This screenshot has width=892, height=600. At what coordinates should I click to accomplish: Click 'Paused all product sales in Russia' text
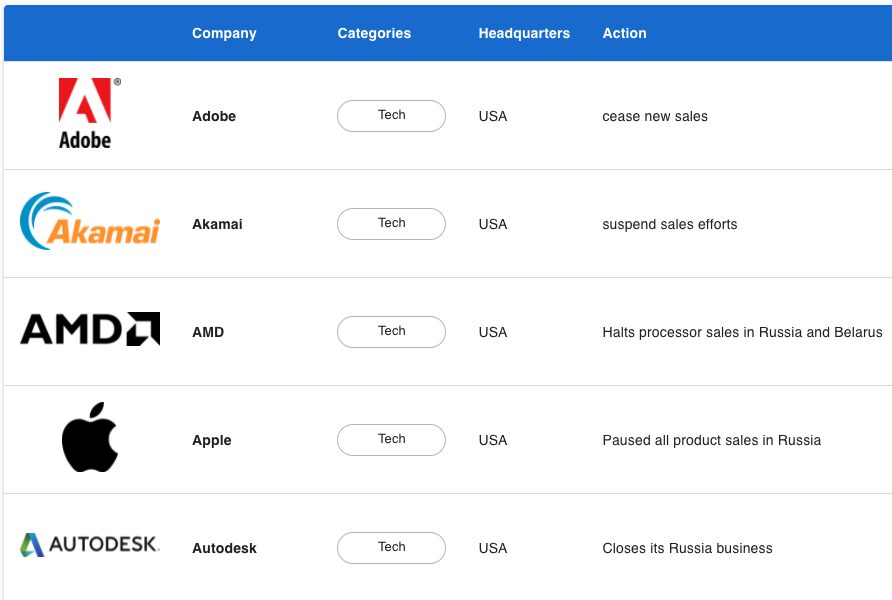(x=712, y=440)
